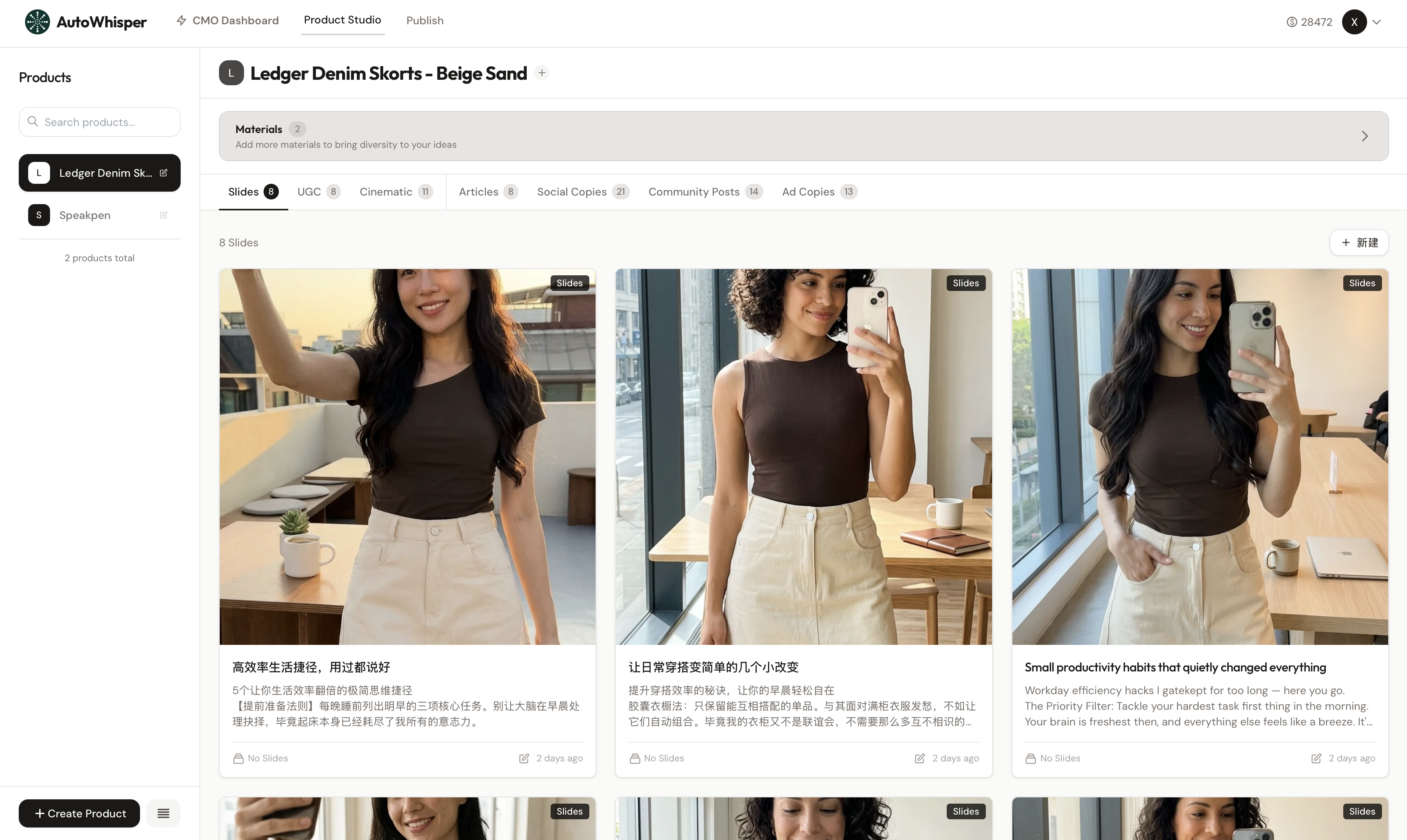Open the curly-haired woman slide thumbnail

[x=803, y=456]
